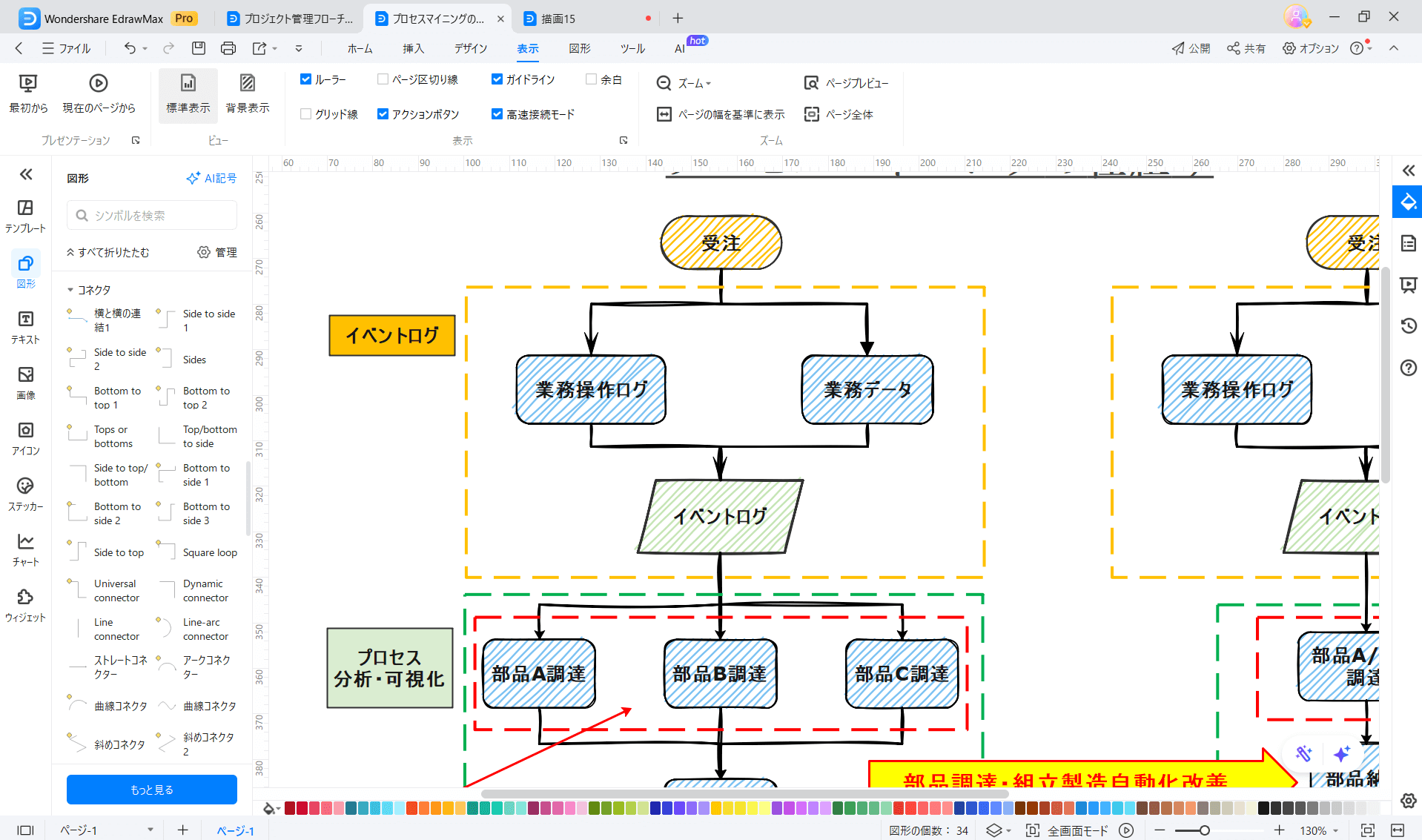The image size is (1422, 840).
Task: Open the Design (デザイン) ribbon tab
Action: tap(471, 48)
